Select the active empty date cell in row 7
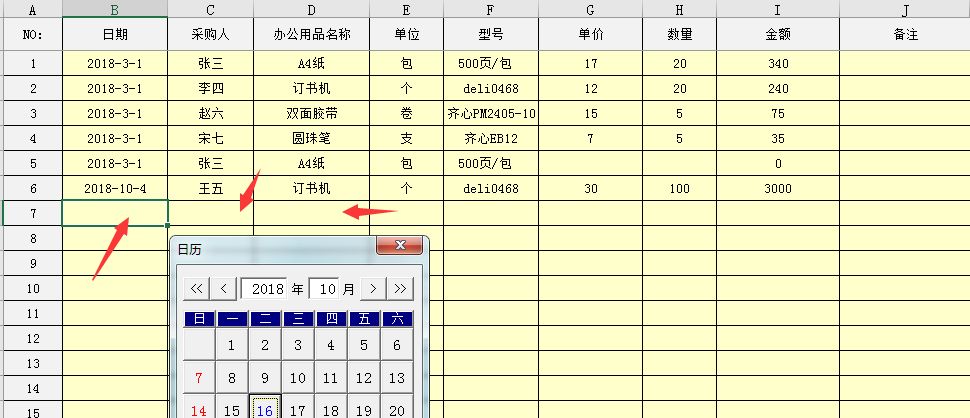970x418 pixels. pyautogui.click(x=115, y=213)
